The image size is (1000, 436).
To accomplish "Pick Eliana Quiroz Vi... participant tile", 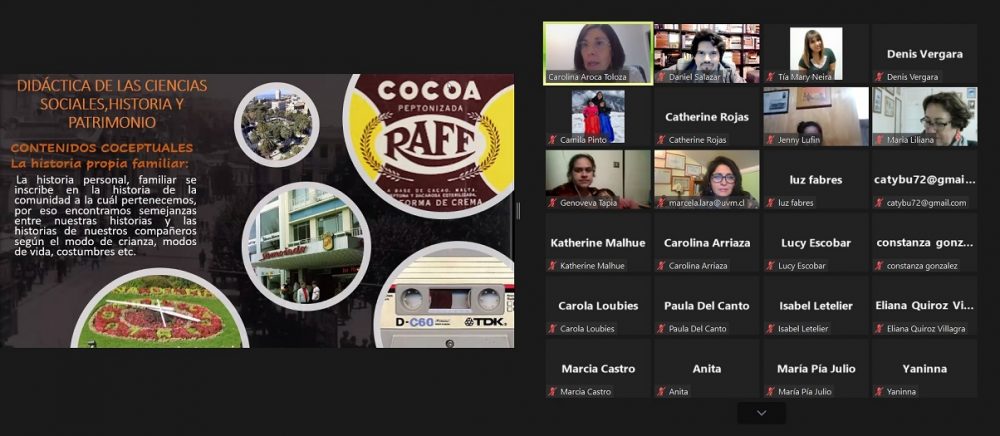I will [x=925, y=306].
